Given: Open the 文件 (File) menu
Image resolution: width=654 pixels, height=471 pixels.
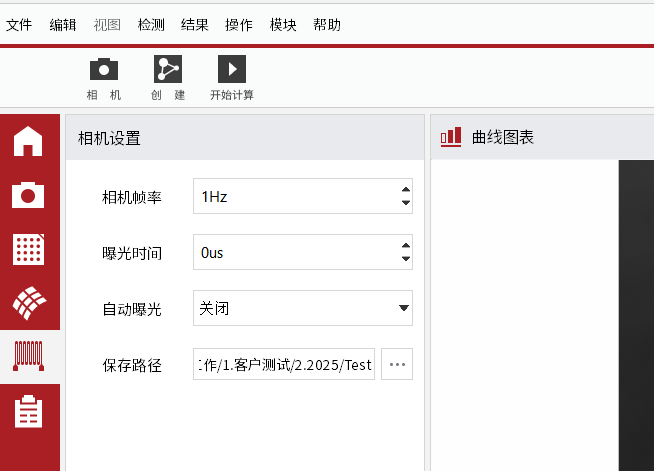Looking at the screenshot, I should click(x=19, y=25).
